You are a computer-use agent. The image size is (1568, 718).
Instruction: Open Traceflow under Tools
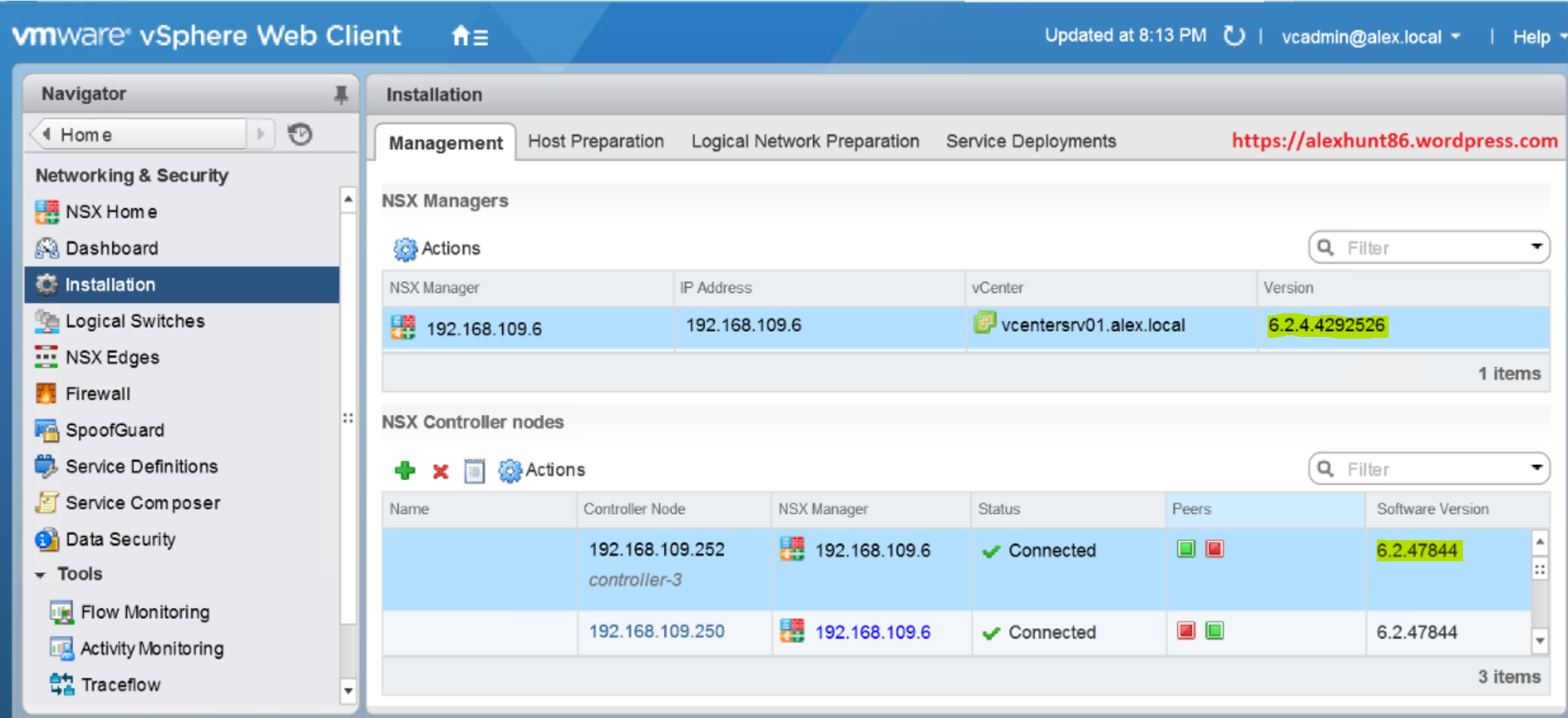click(x=121, y=684)
